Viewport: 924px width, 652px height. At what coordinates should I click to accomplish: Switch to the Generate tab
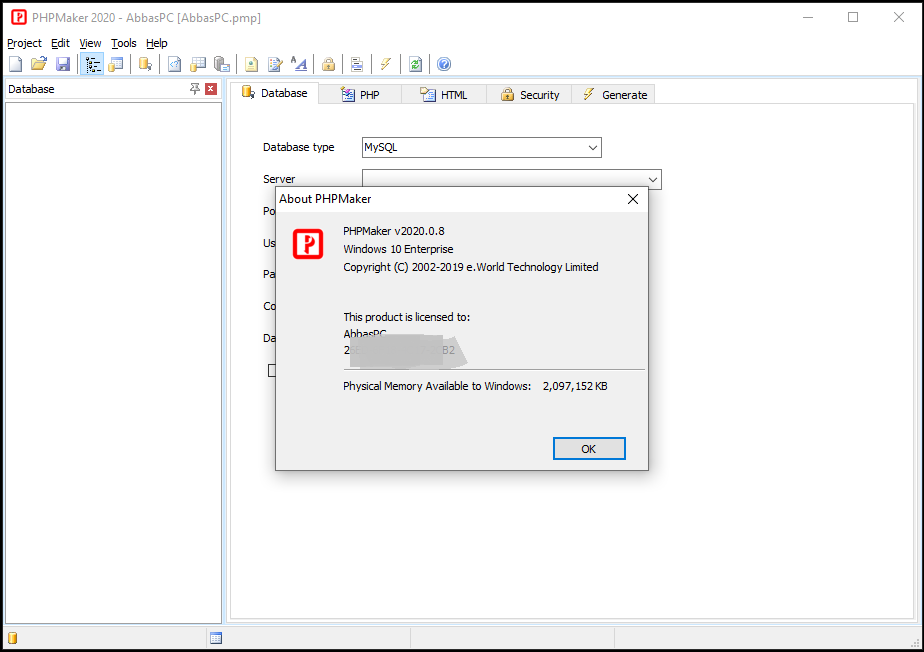[x=613, y=95]
